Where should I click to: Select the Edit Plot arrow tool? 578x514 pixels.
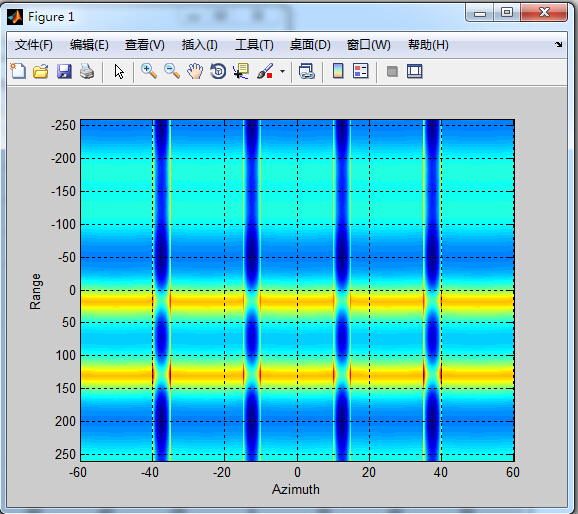point(119,72)
